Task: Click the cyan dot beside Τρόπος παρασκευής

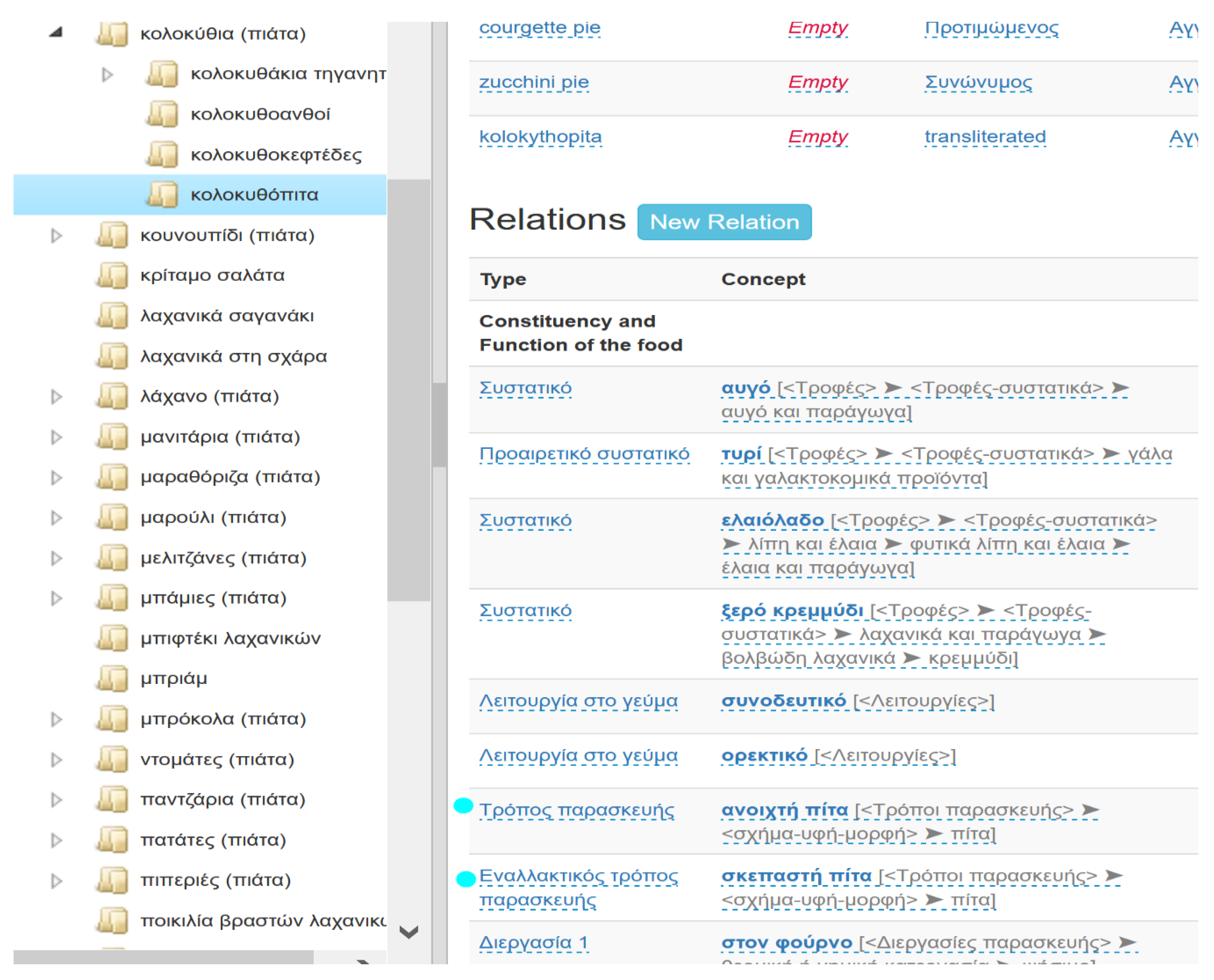Action: tap(463, 806)
